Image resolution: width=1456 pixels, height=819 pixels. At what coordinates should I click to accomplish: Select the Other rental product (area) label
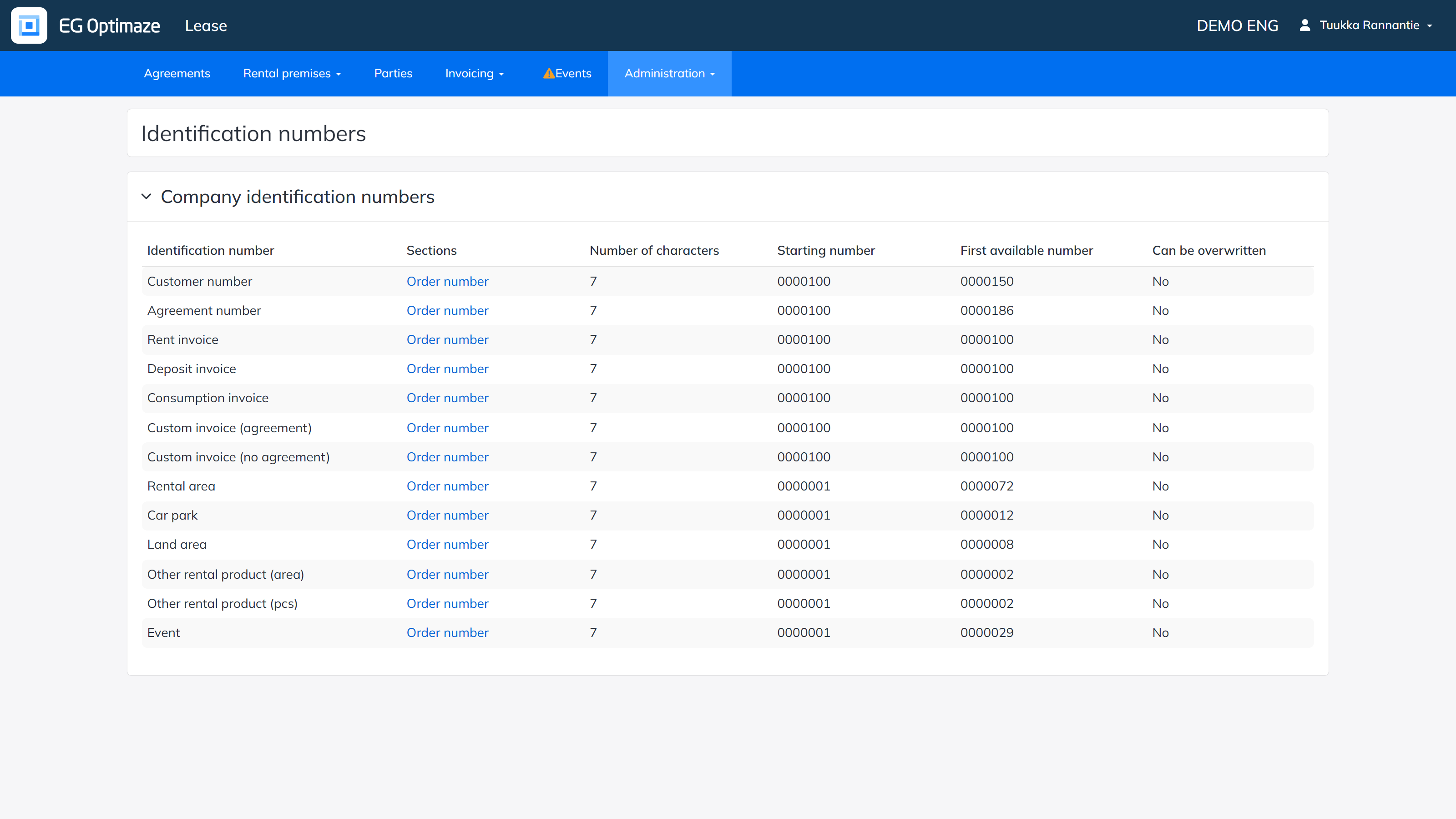(x=226, y=574)
